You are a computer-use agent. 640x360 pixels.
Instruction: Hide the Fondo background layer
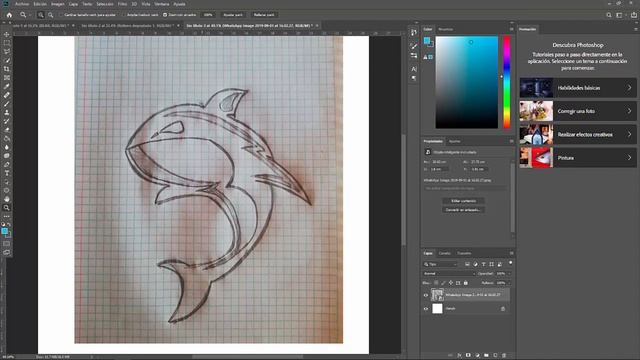click(x=426, y=309)
